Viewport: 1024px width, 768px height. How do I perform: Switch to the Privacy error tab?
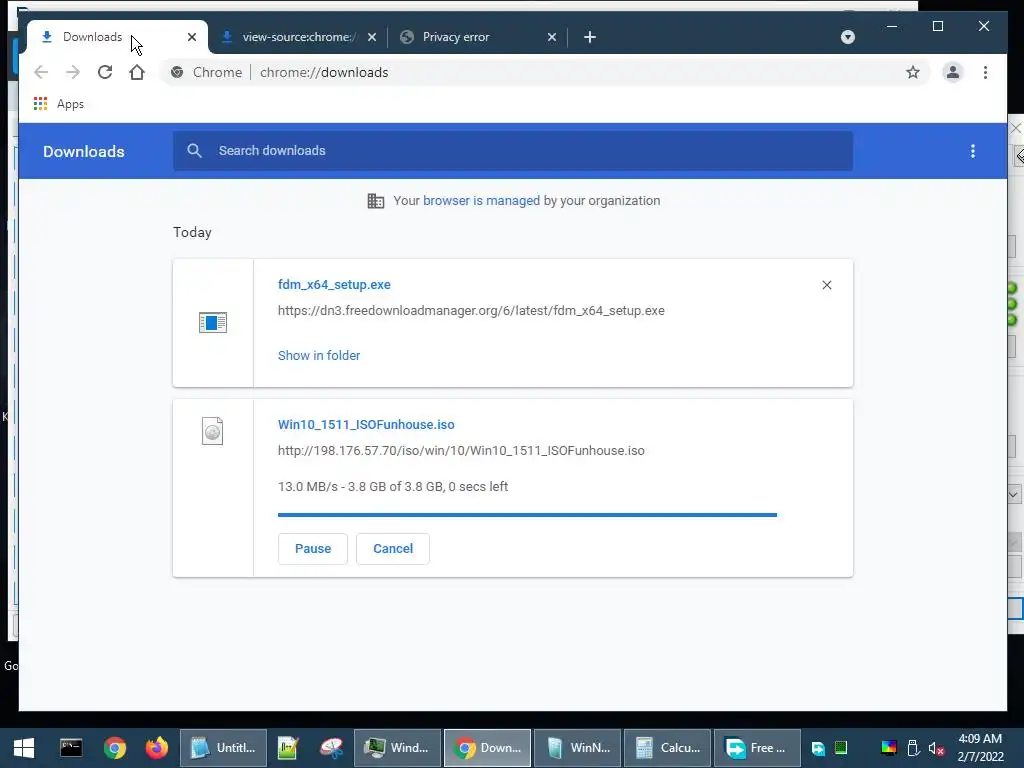pos(479,37)
